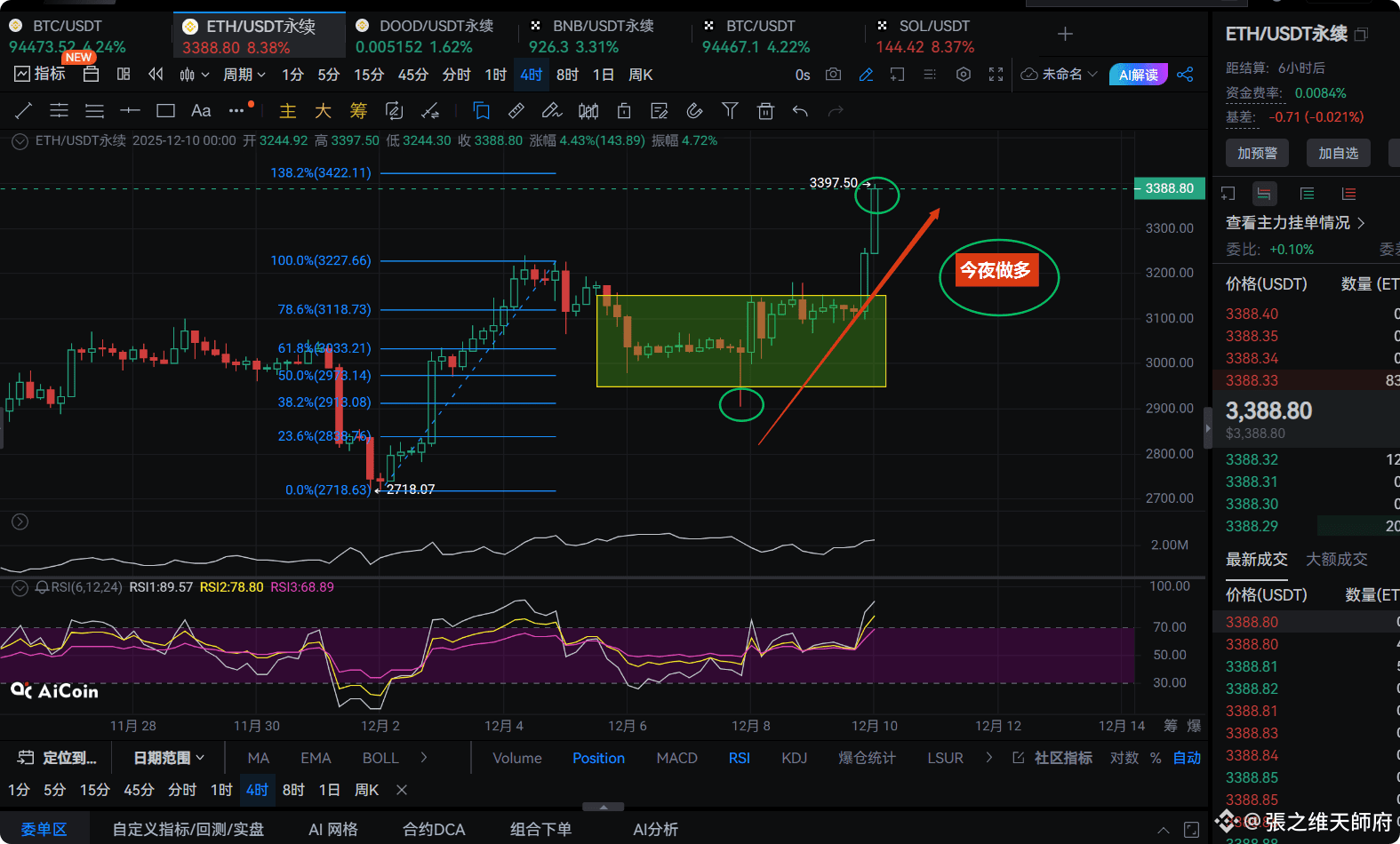Click the 筹 chip distribution icon in toolbar

[x=358, y=111]
